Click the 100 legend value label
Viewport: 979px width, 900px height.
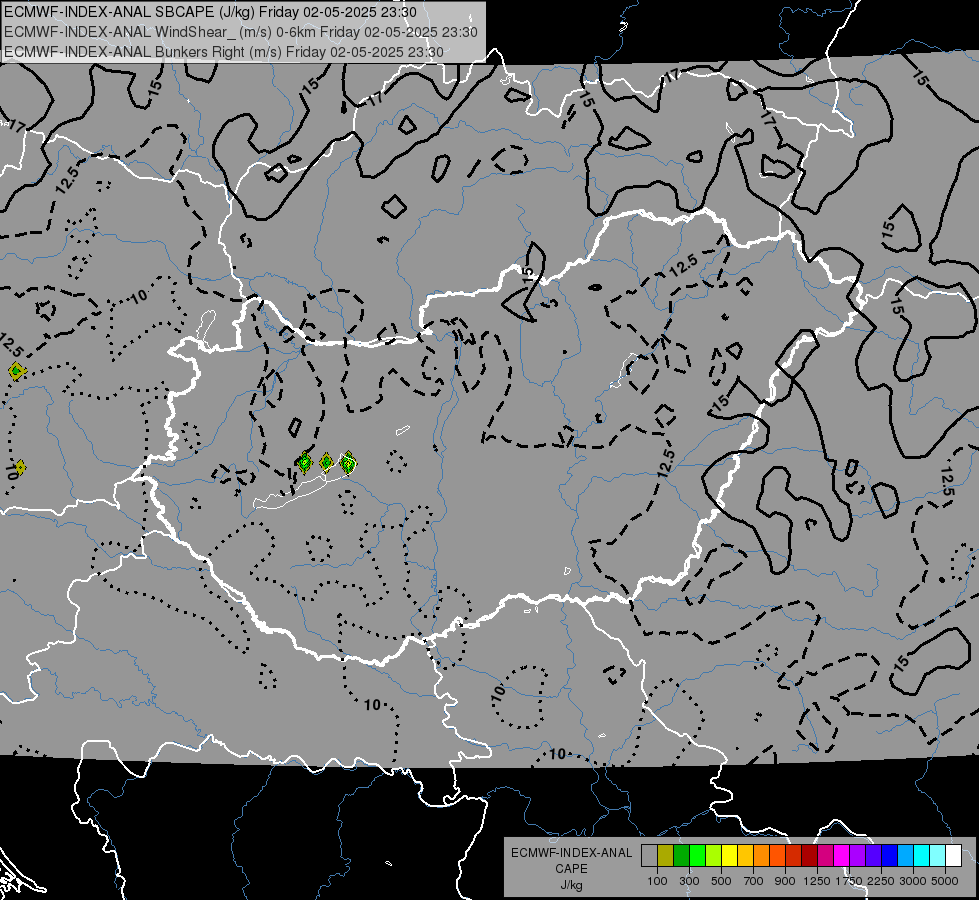[657, 881]
